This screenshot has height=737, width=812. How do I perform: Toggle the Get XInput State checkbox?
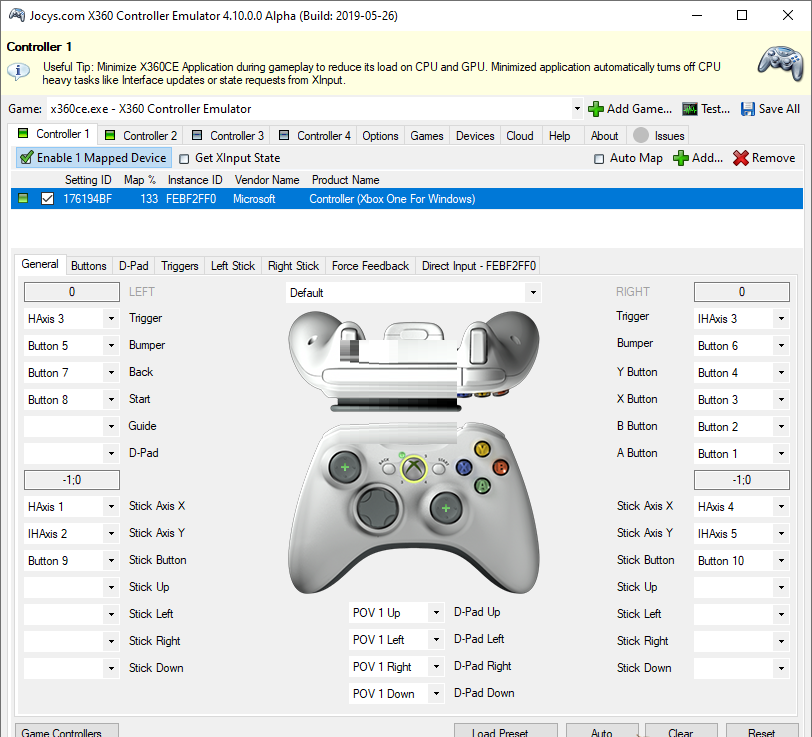click(184, 158)
